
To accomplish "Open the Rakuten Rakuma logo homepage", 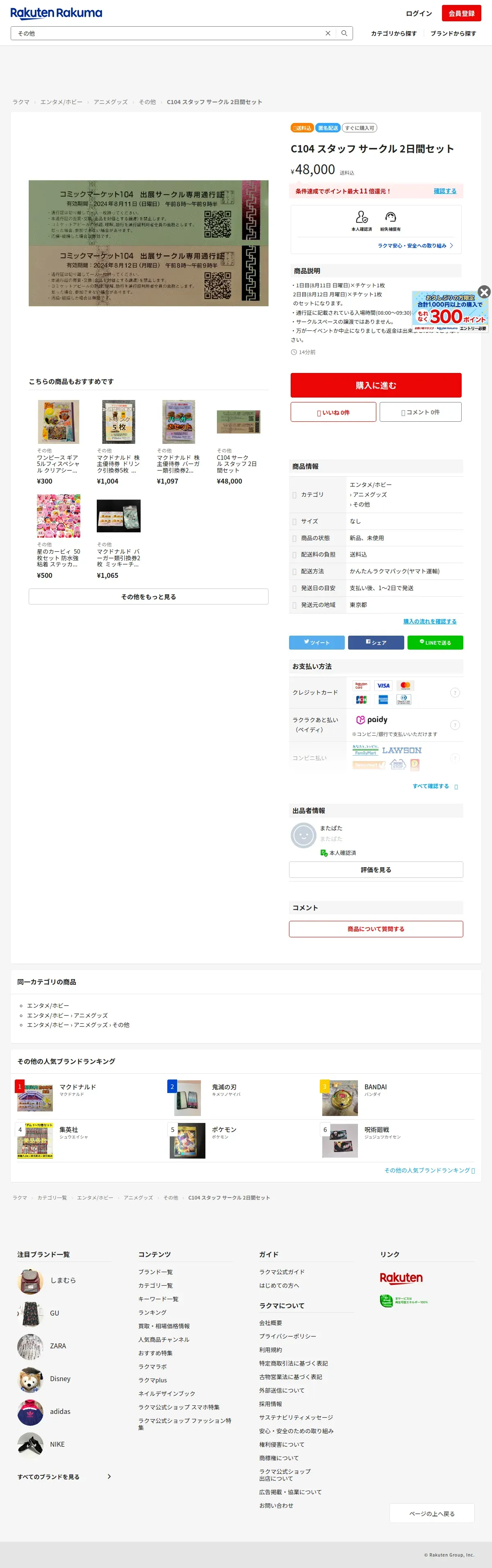I will [56, 13].
